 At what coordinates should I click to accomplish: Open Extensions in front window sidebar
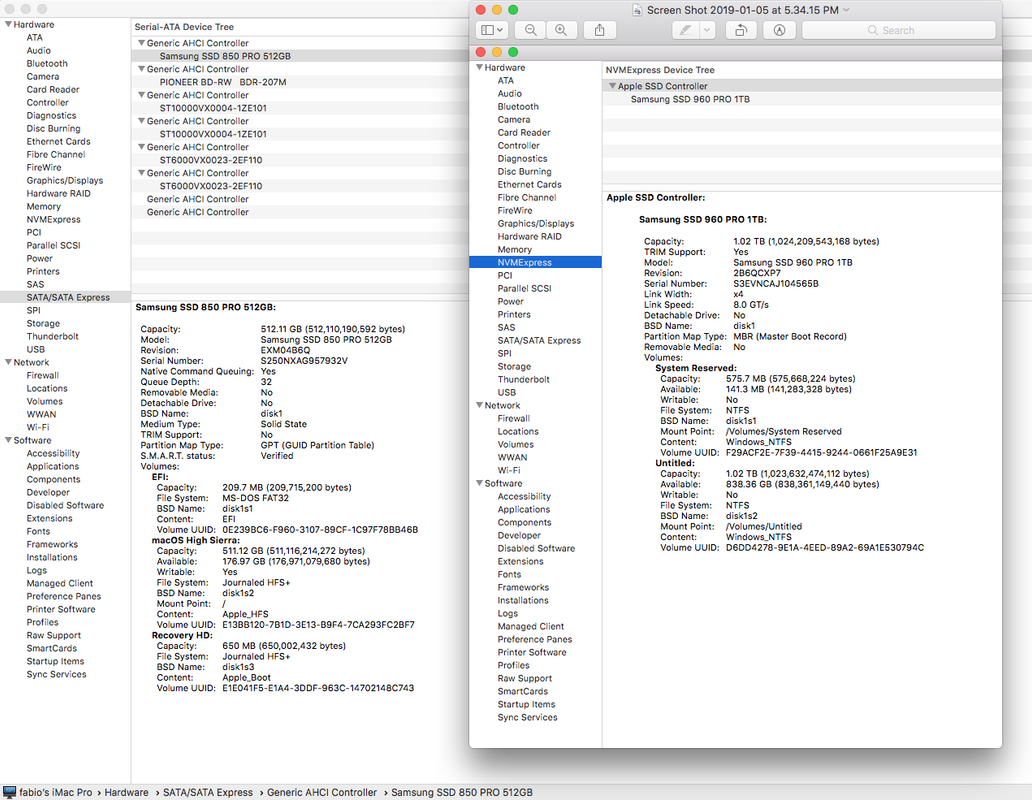[520, 561]
